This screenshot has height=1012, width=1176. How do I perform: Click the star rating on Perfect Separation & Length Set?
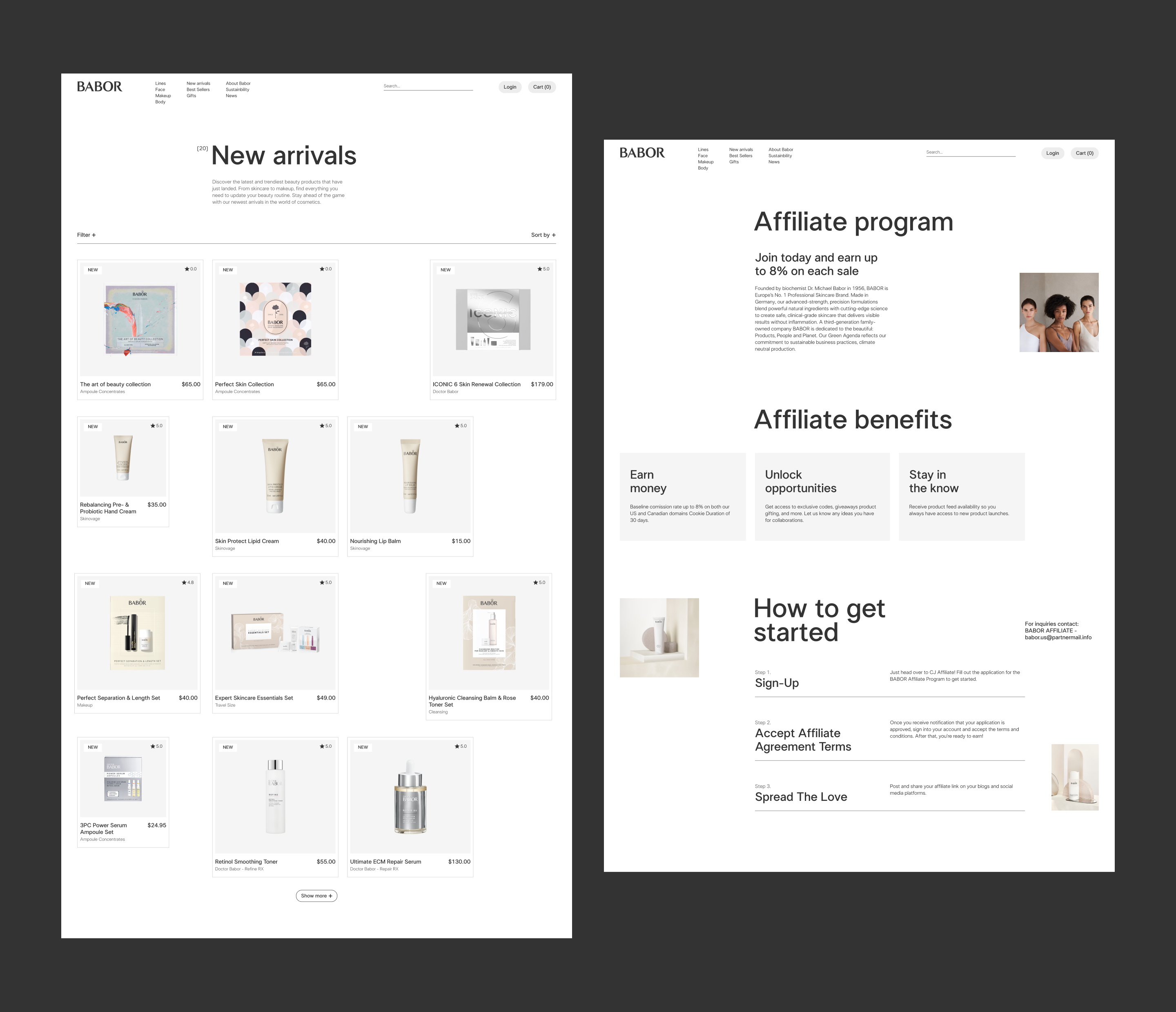point(188,582)
